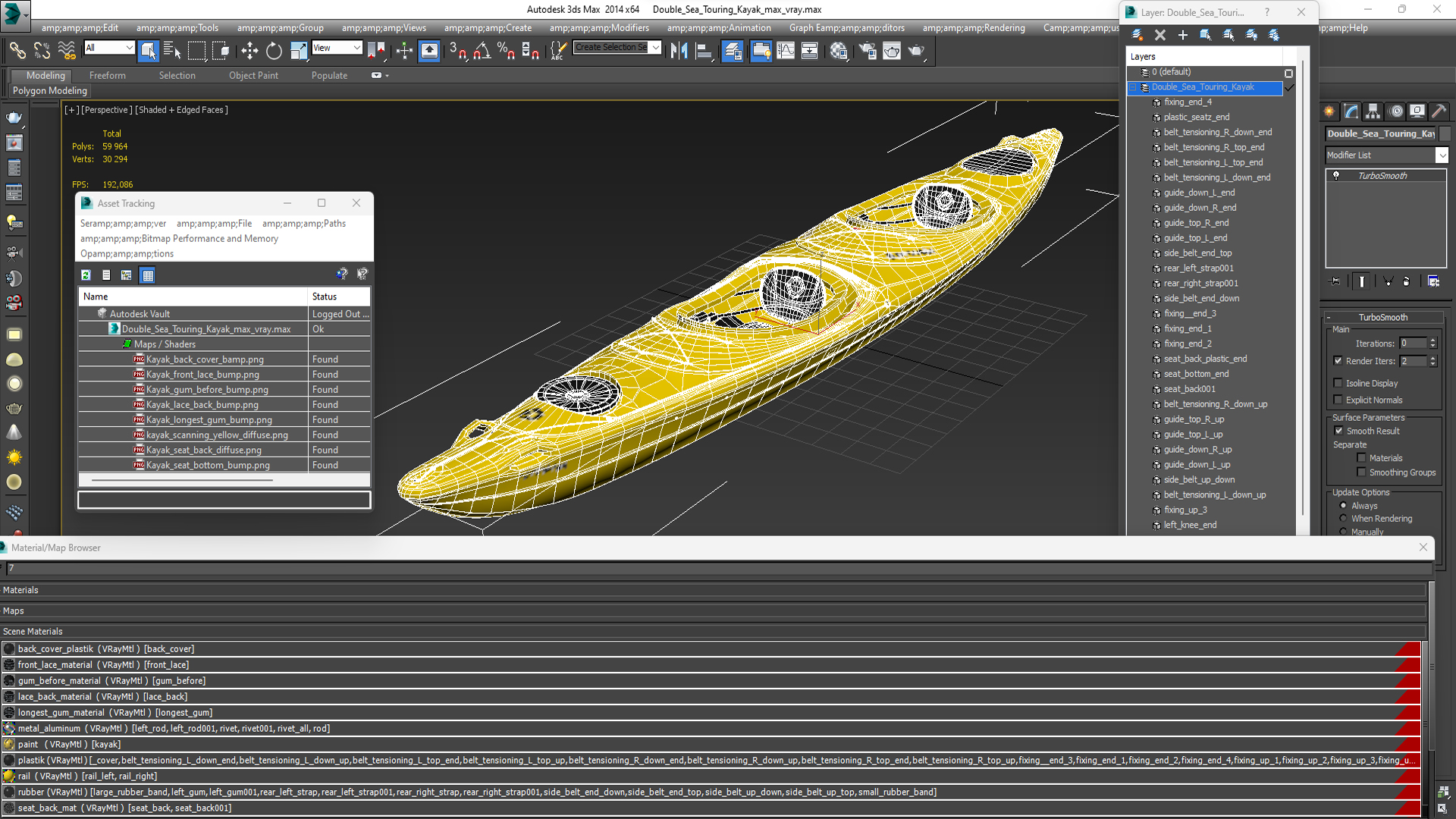Open the Rendering menu
Image resolution: width=1456 pixels, height=819 pixels.
click(974, 28)
